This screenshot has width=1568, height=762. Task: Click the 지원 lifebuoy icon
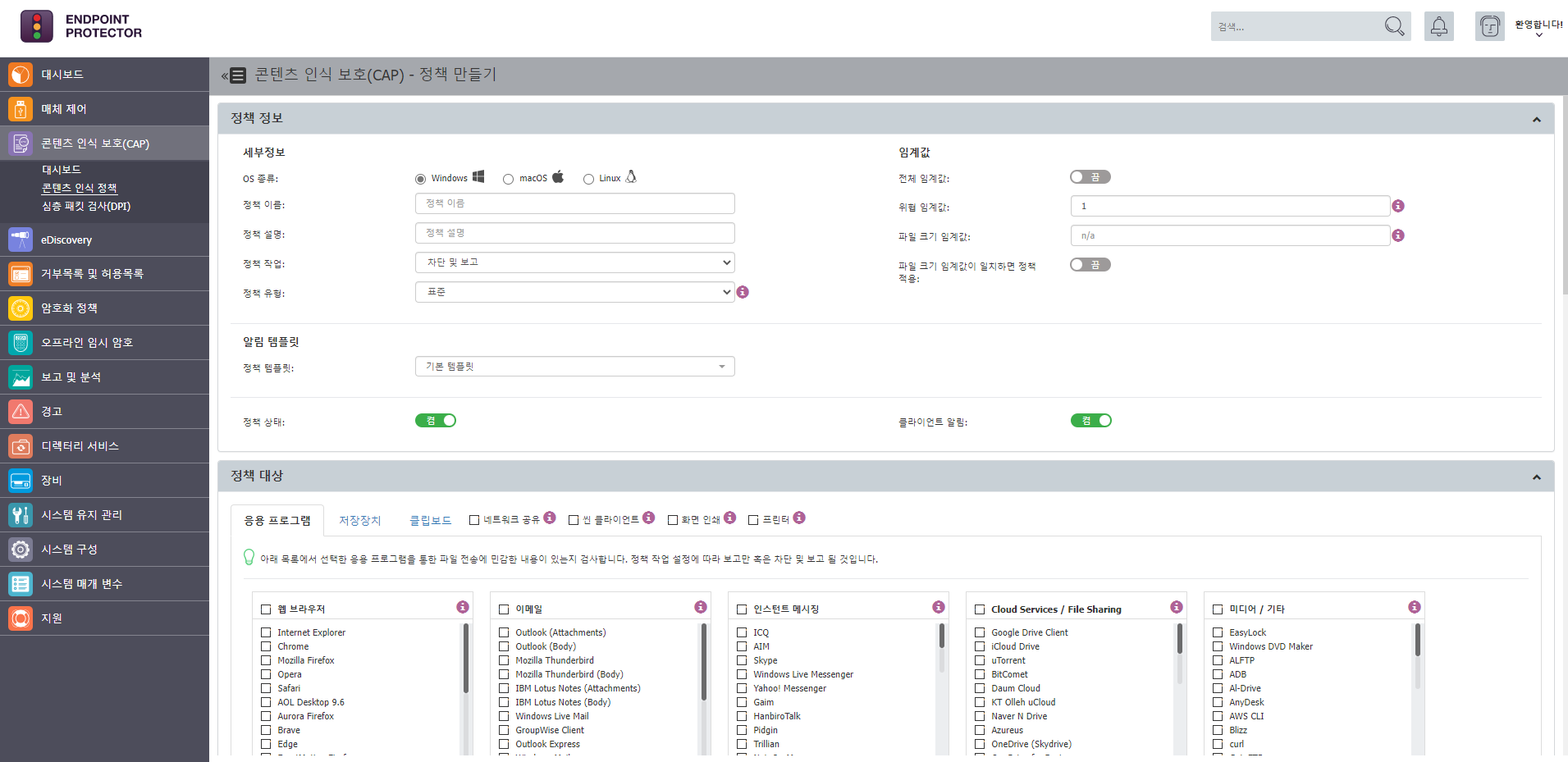21,618
